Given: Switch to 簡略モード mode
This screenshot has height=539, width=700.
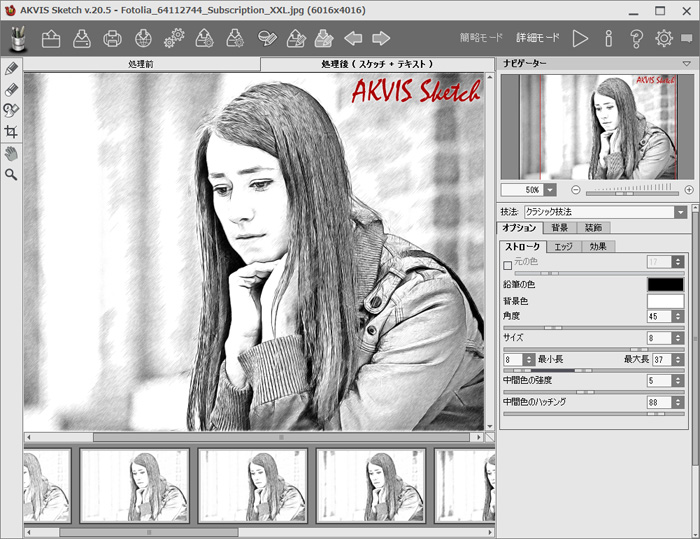Looking at the screenshot, I should (481, 39).
